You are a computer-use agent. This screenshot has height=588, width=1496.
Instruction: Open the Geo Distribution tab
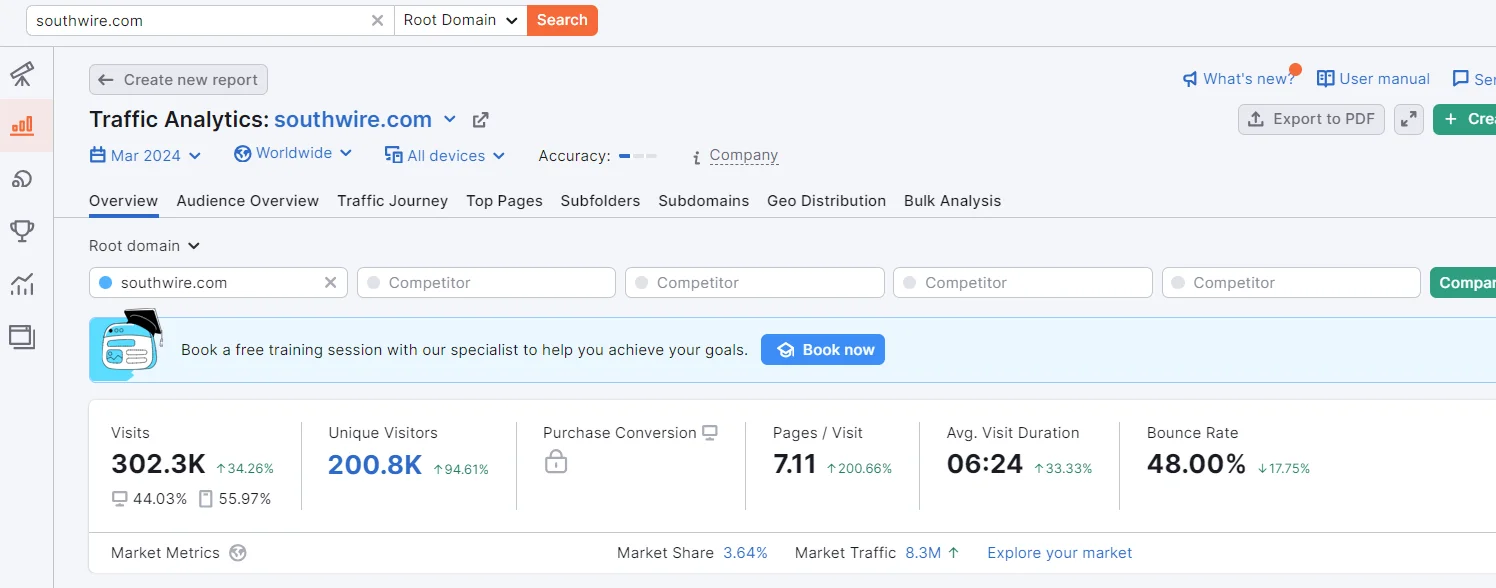pyautogui.click(x=826, y=201)
